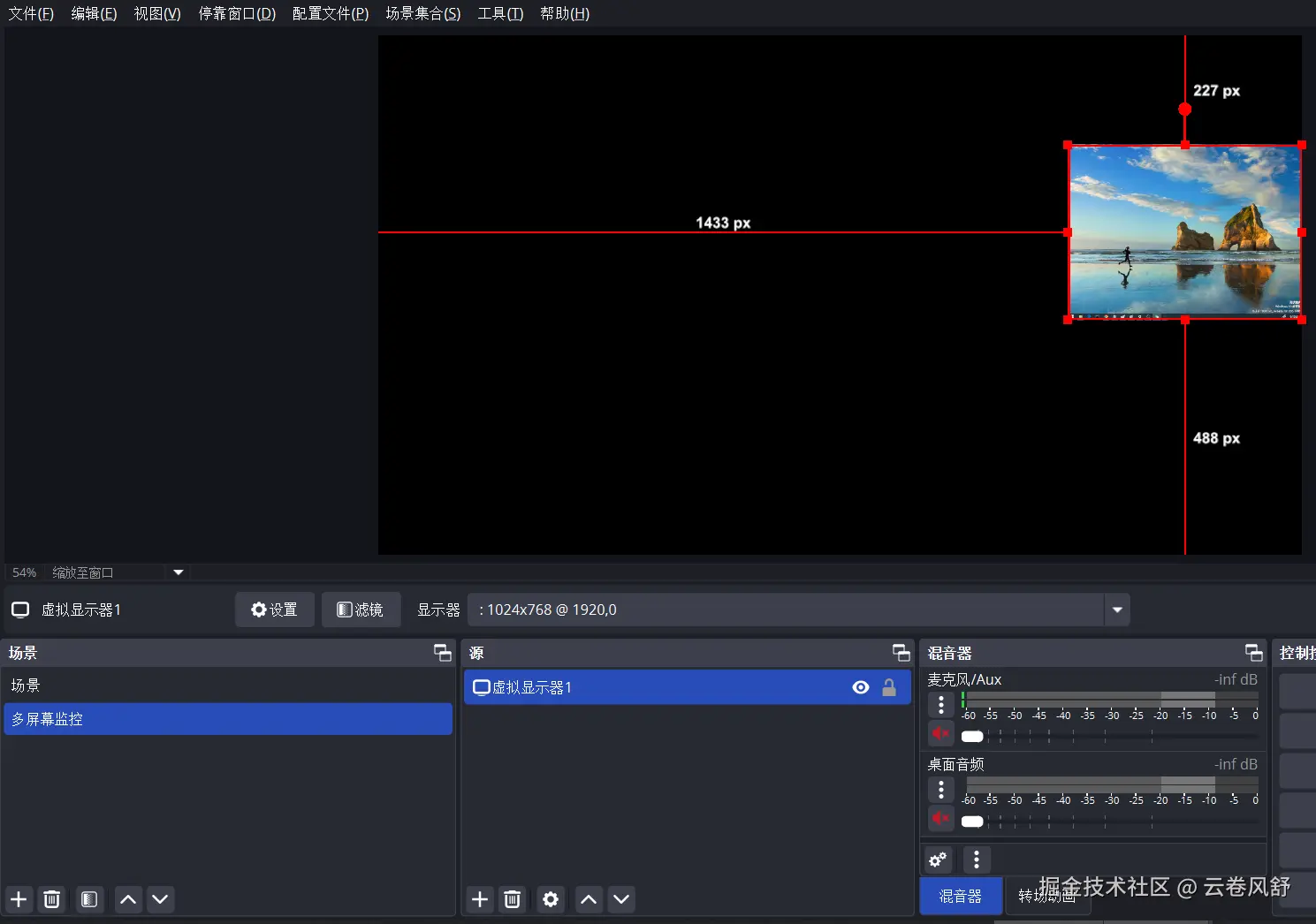
Task: Switch to the 混音器 tab
Action: (961, 896)
